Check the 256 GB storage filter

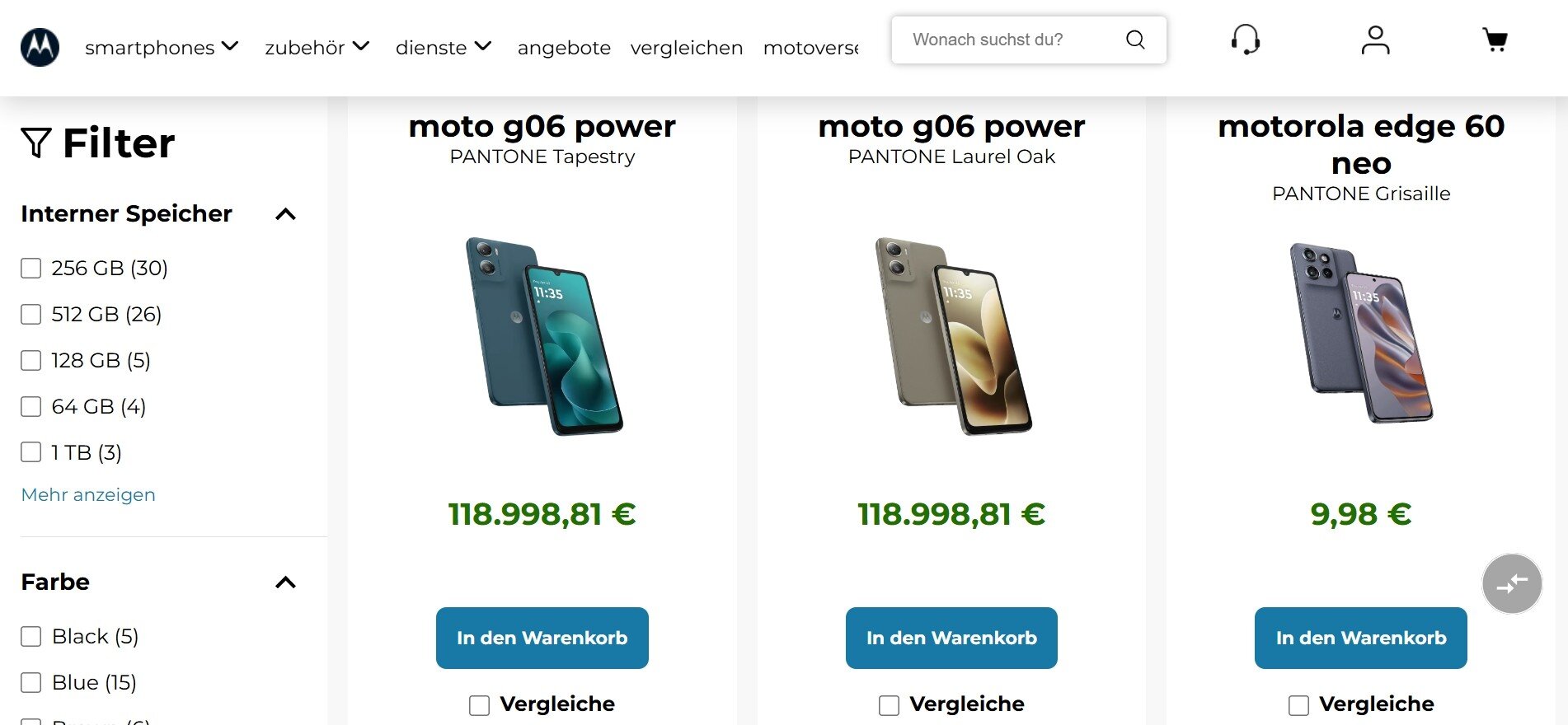click(x=31, y=269)
